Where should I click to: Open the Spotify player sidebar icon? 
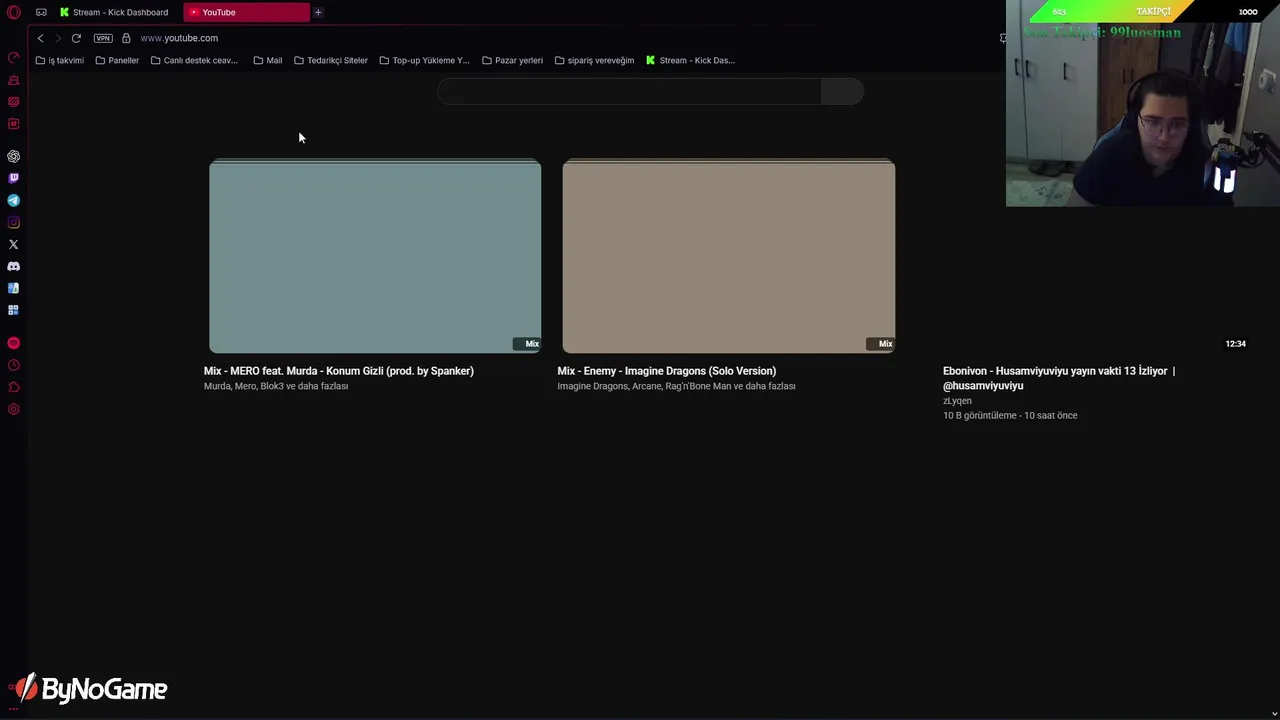[x=13, y=343]
